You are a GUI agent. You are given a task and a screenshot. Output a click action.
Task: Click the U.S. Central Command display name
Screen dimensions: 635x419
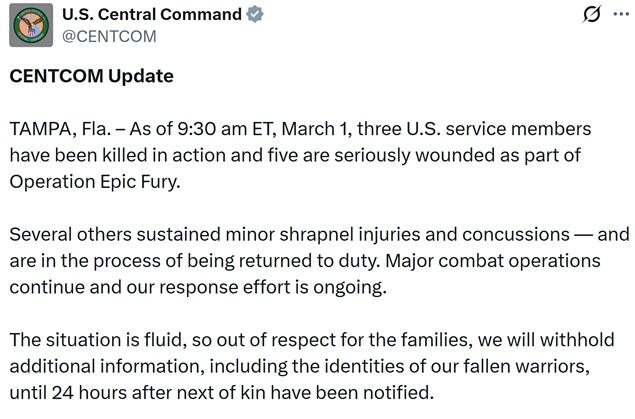coord(151,15)
